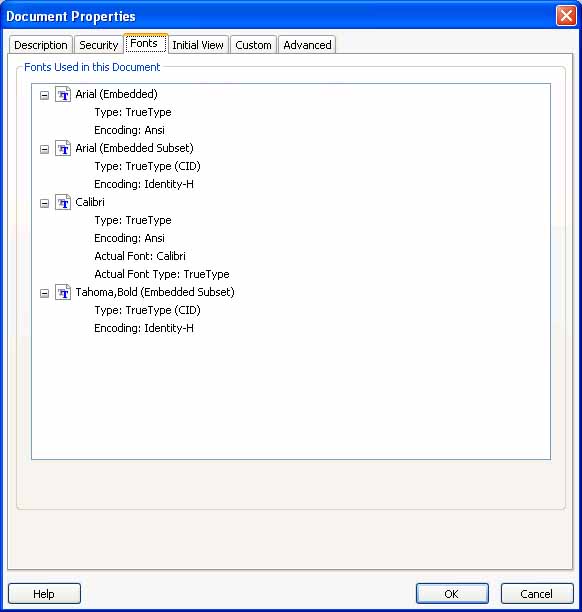
Task: Click 'Type: TrueType' under Calibri
Action: point(133,221)
